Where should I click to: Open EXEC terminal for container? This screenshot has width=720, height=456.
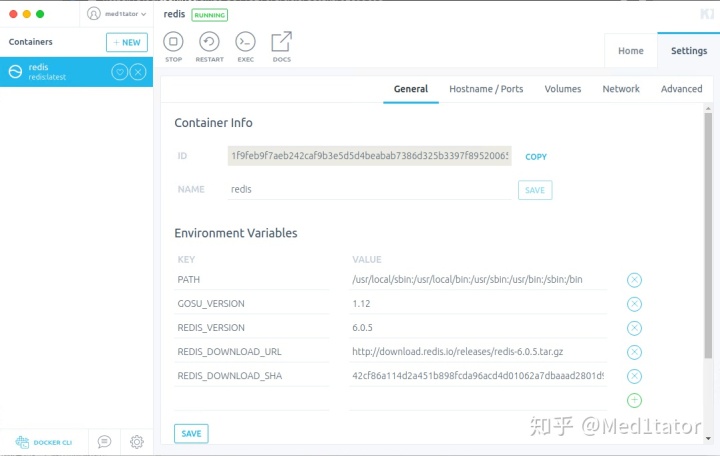(245, 42)
